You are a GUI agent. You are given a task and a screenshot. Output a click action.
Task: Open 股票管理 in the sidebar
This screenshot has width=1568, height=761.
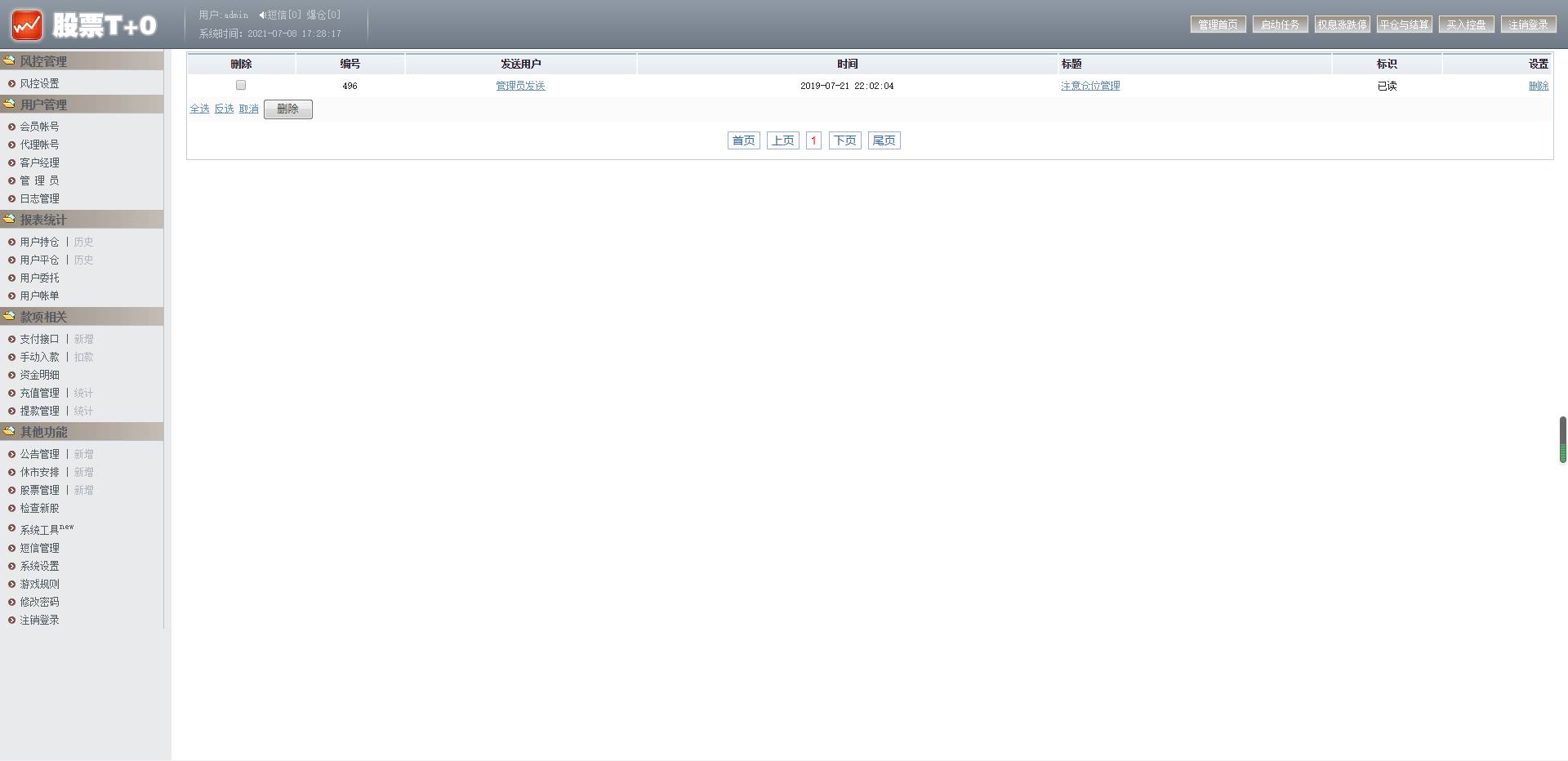[39, 490]
